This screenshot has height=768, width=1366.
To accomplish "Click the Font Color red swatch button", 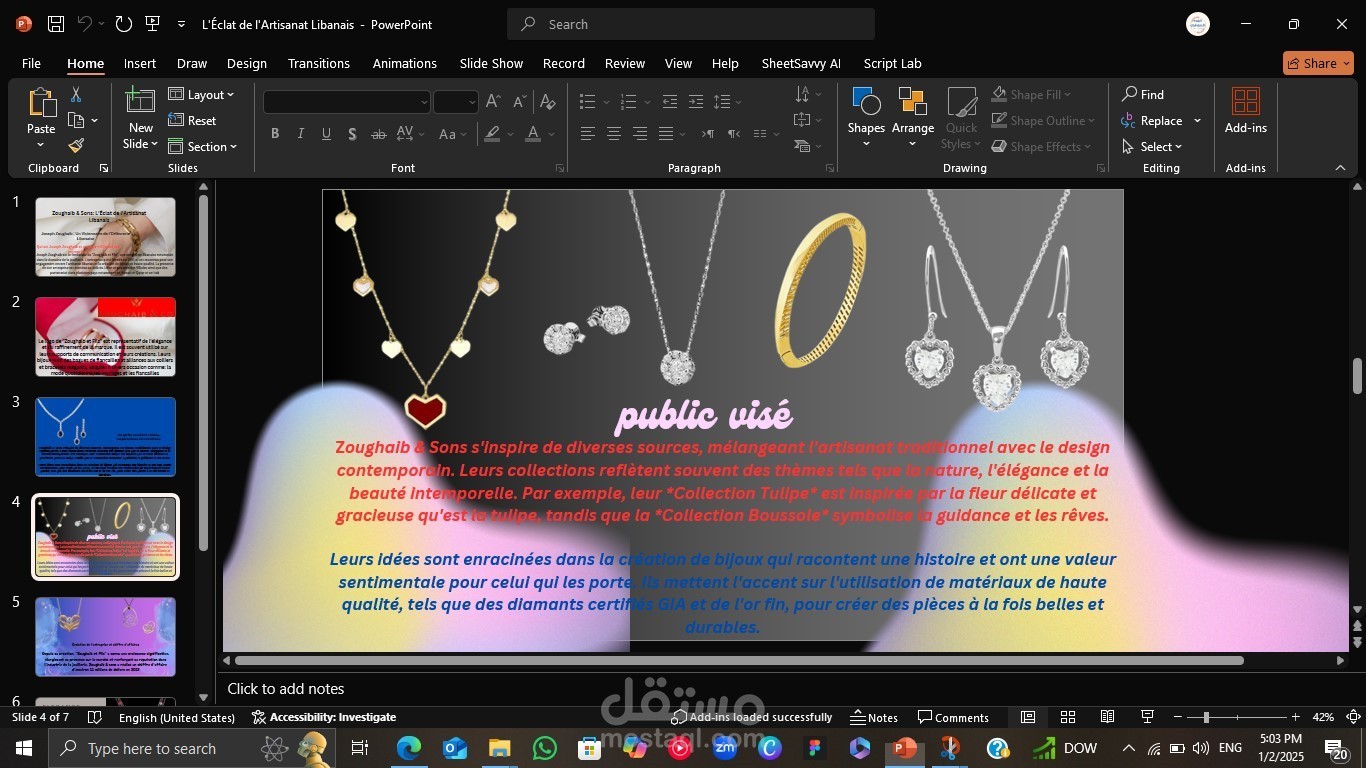I will 533,134.
